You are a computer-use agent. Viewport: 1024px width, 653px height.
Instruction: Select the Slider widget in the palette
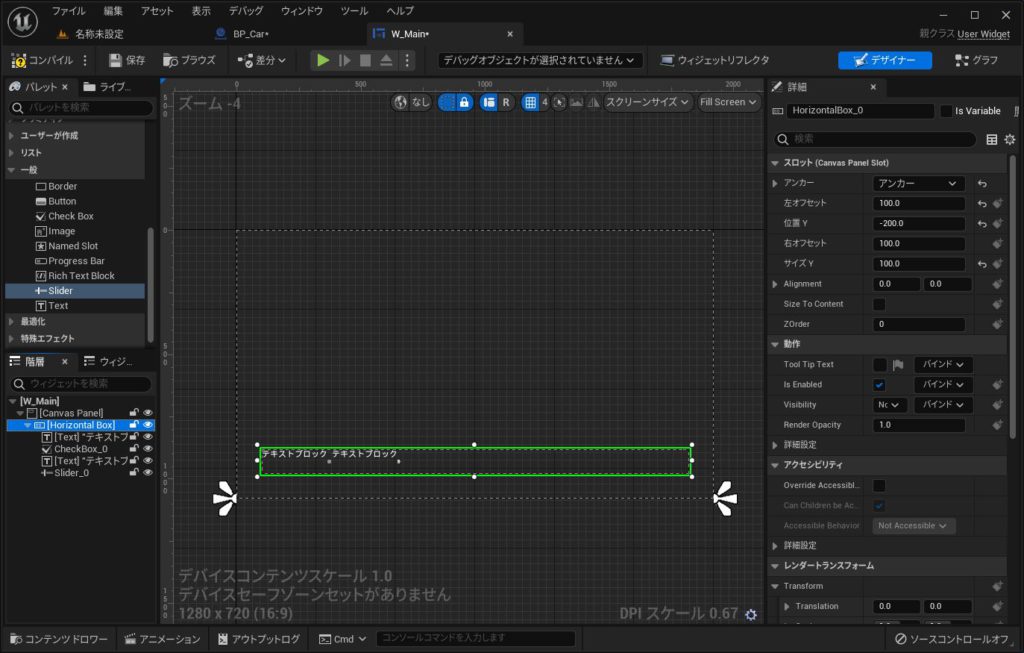74,291
